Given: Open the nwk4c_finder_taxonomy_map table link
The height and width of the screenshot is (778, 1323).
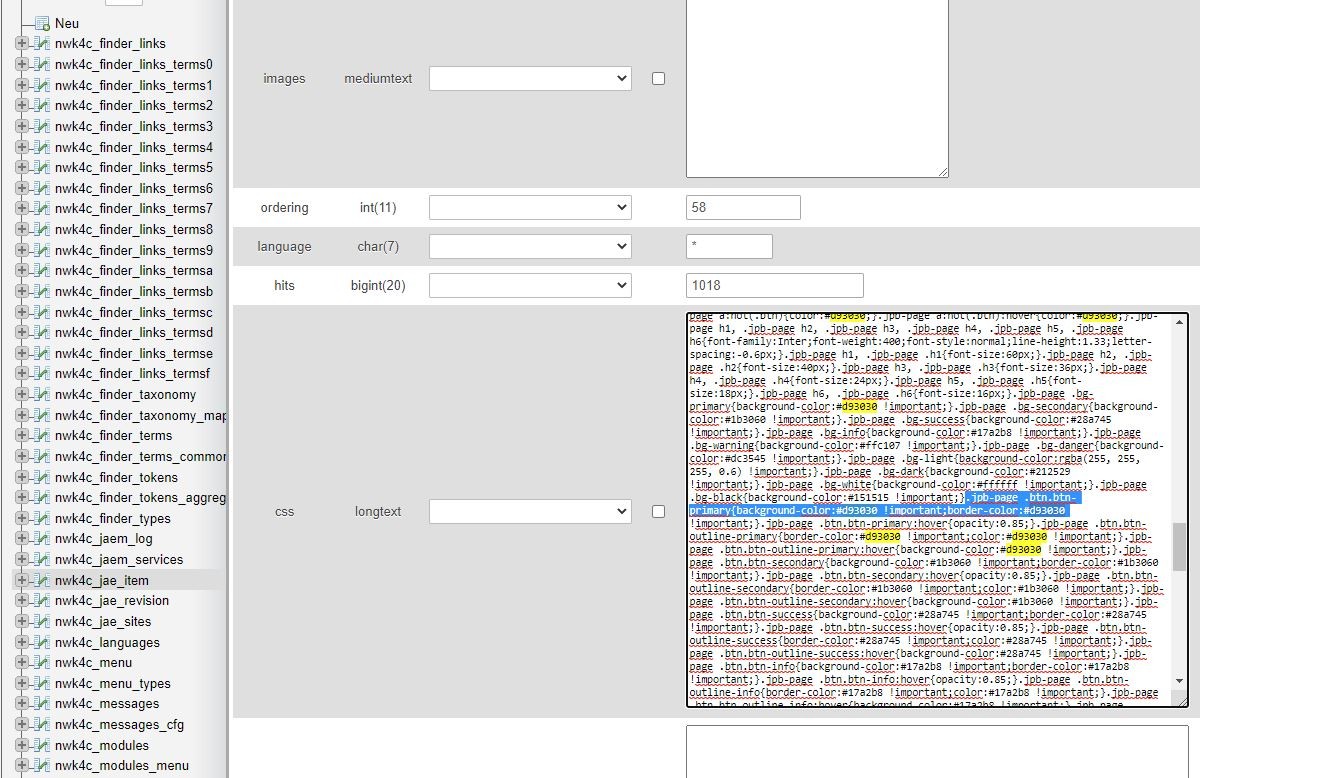Looking at the screenshot, I should coord(141,415).
